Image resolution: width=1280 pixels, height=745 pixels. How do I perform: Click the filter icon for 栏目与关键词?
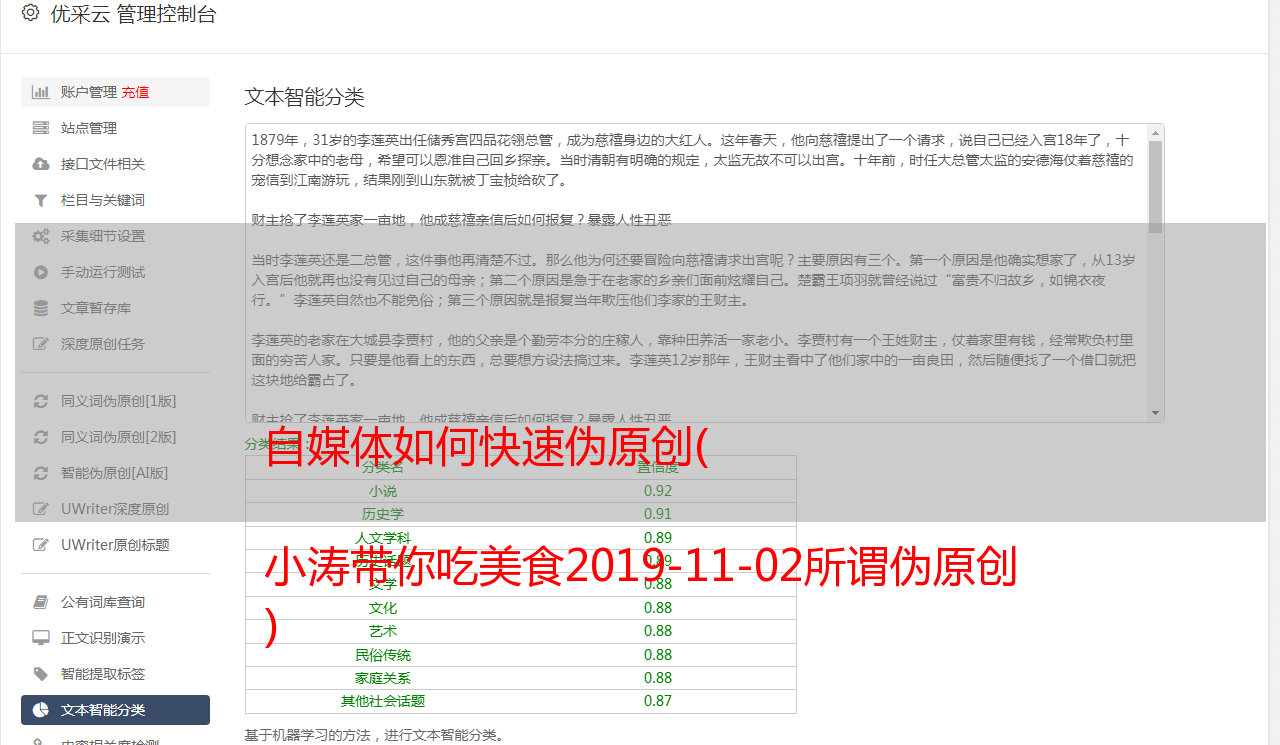coord(41,200)
